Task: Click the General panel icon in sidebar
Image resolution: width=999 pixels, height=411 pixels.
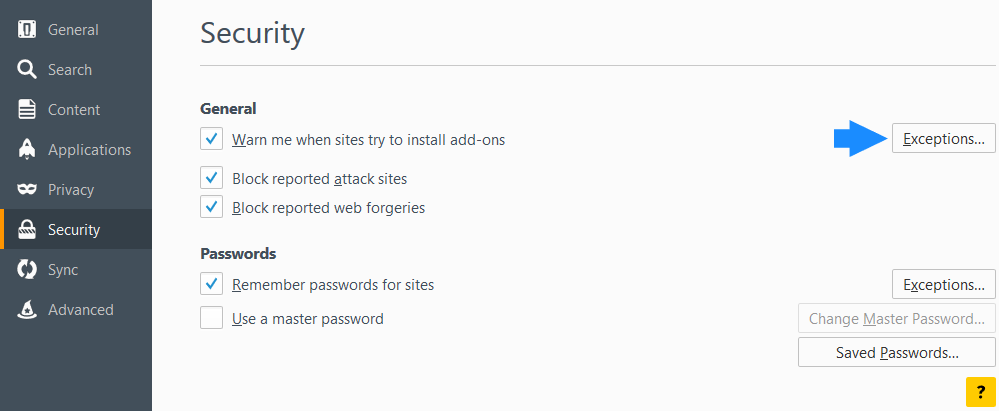Action: 27,30
